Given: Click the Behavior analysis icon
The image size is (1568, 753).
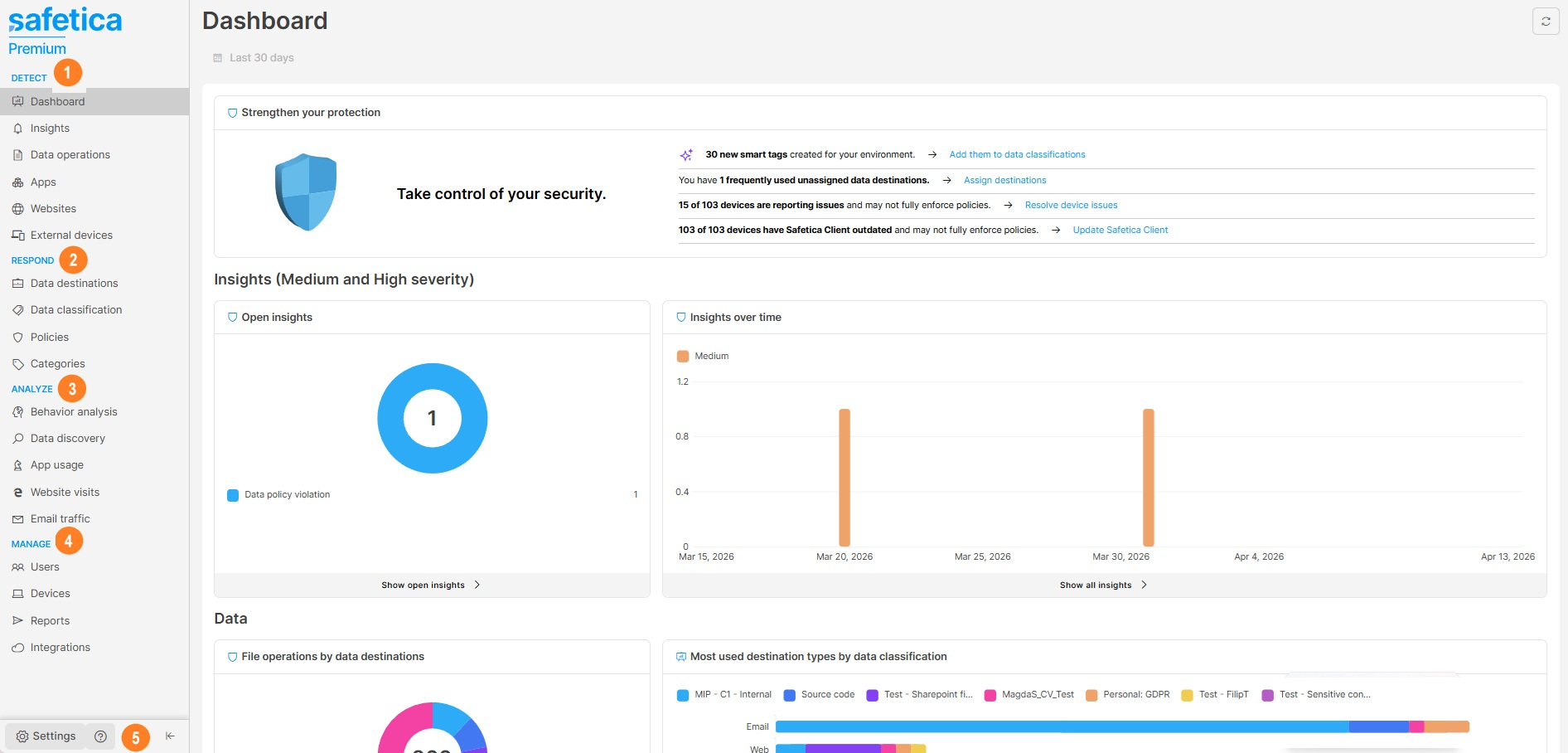Looking at the screenshot, I should tap(18, 412).
